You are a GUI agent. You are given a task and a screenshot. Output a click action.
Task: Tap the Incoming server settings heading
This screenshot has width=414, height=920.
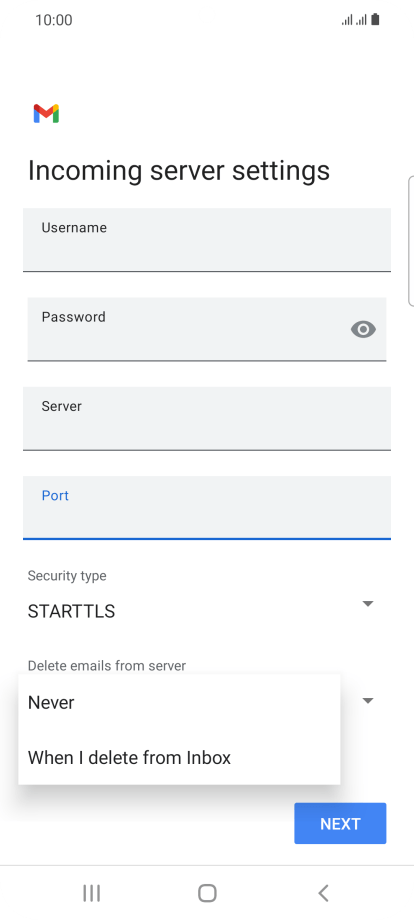click(x=179, y=171)
